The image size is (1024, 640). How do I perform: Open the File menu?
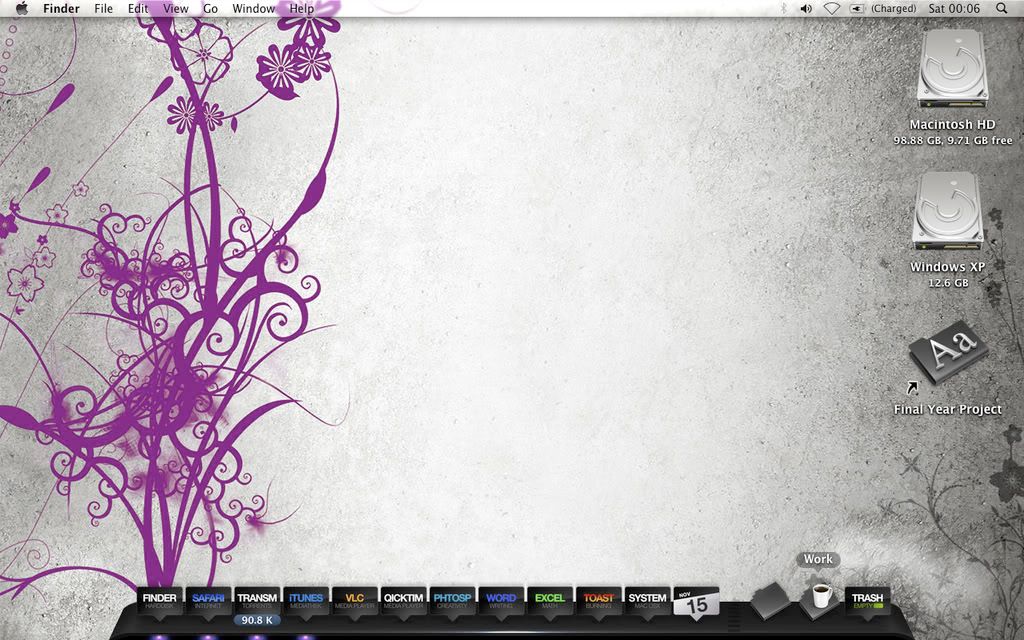pyautogui.click(x=103, y=8)
